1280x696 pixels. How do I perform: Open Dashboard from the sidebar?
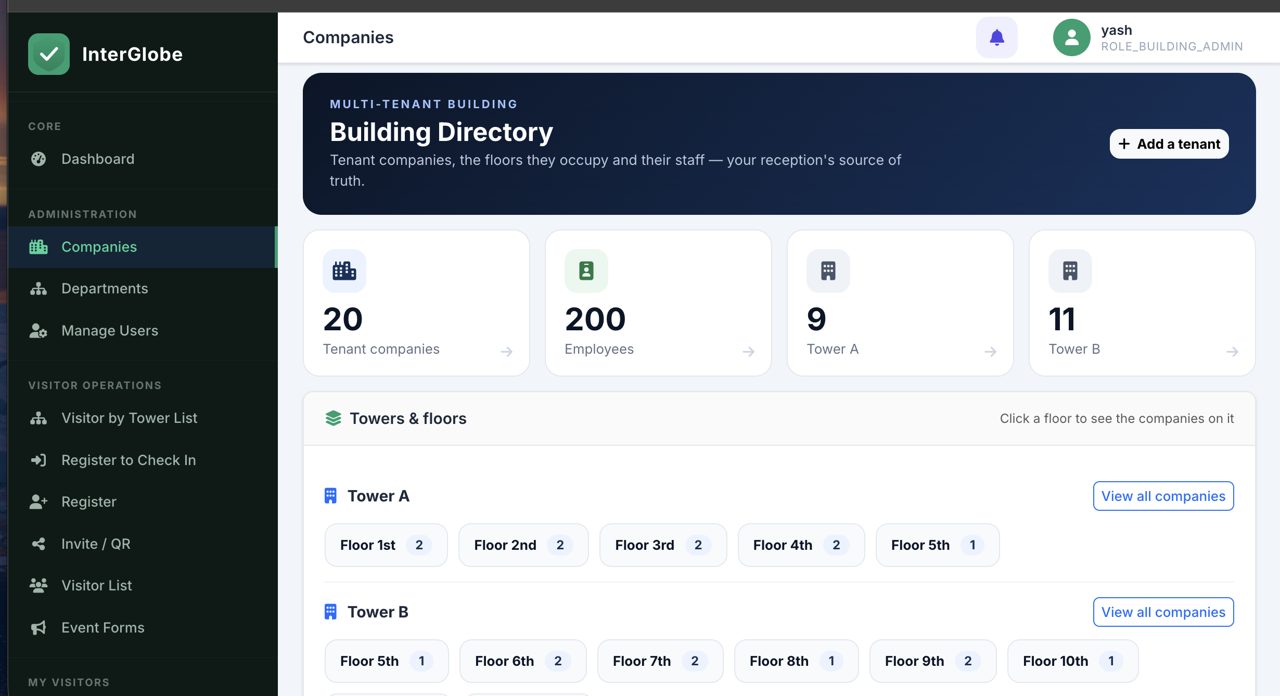pyautogui.click(x=142, y=159)
